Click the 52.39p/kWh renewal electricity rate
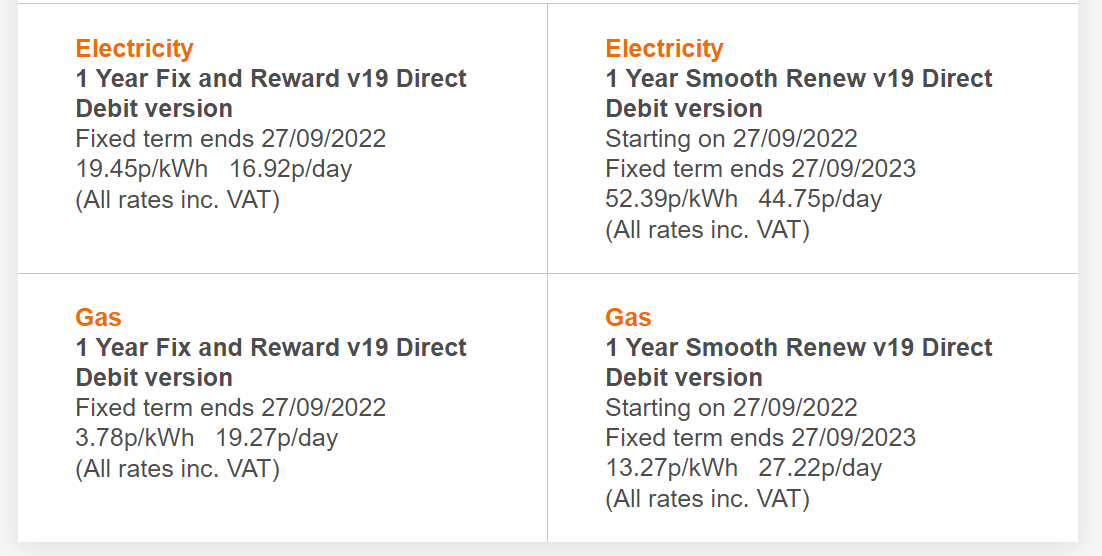The width and height of the screenshot is (1102, 556). (x=672, y=199)
